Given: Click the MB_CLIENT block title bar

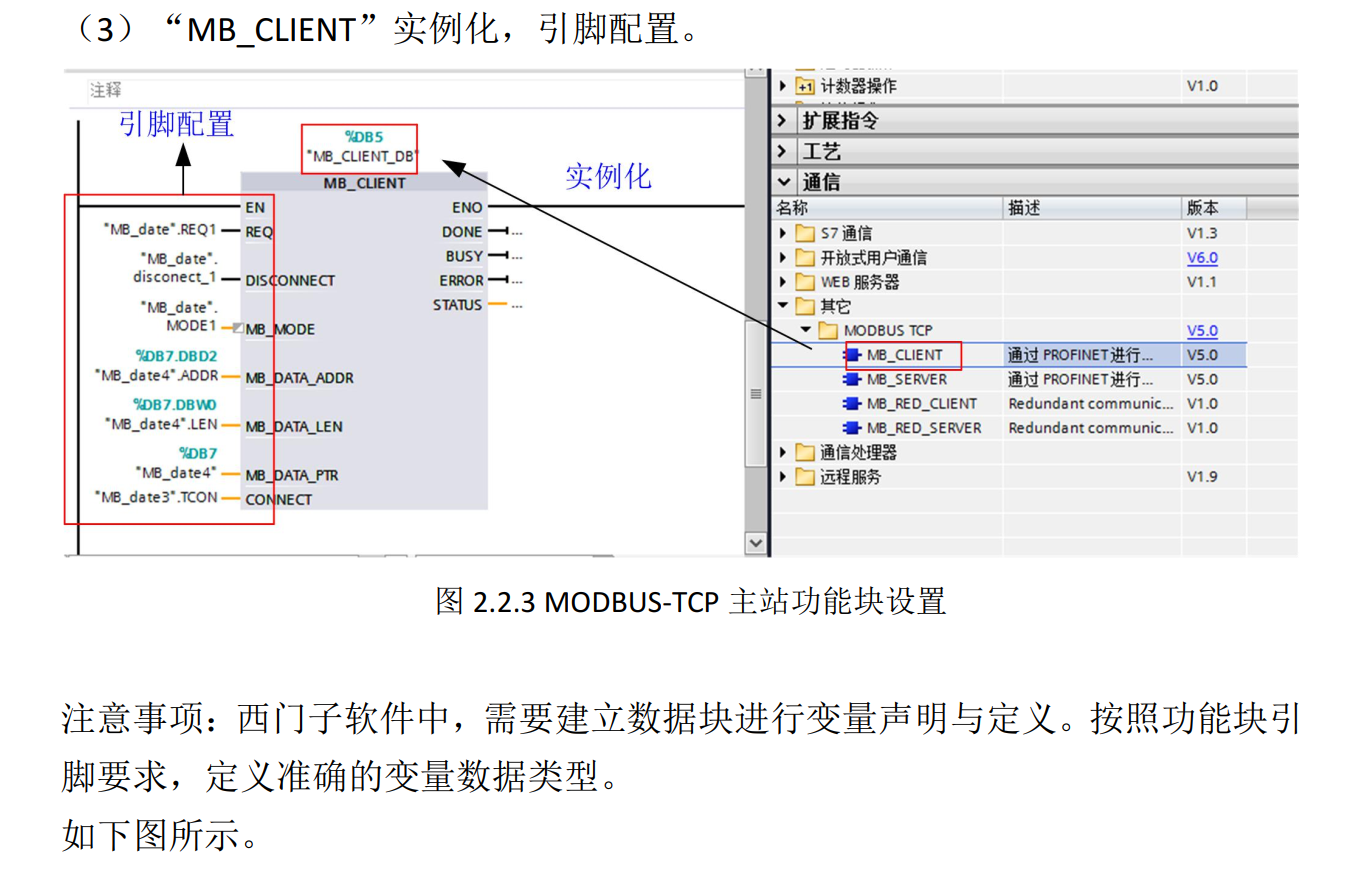Looking at the screenshot, I should [x=364, y=183].
